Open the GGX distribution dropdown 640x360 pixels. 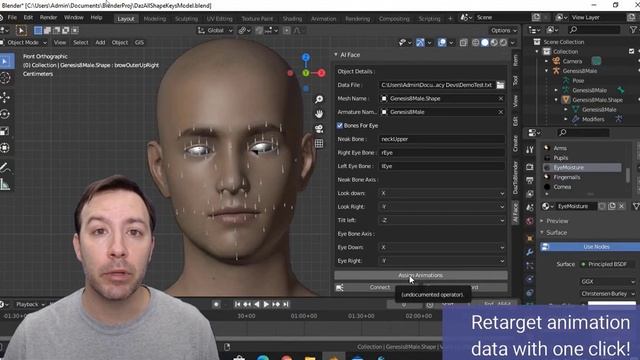(x=608, y=282)
